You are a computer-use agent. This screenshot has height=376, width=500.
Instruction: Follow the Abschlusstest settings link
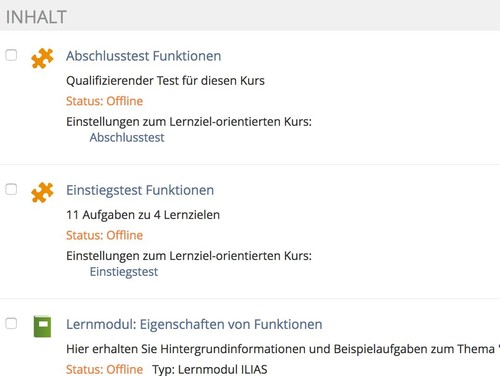127,138
